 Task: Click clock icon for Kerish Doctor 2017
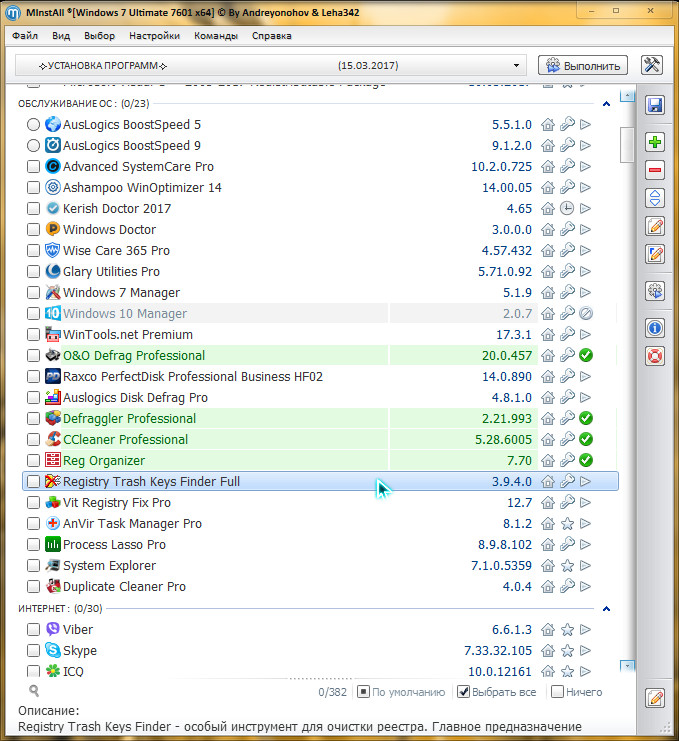(x=567, y=208)
